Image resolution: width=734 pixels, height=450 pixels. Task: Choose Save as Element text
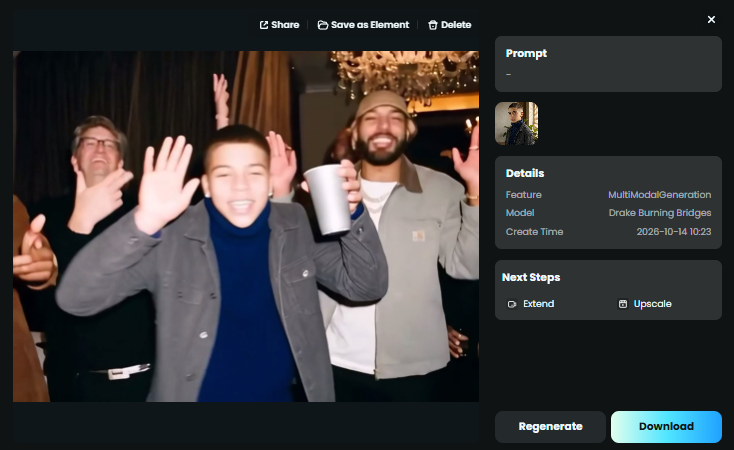click(370, 25)
